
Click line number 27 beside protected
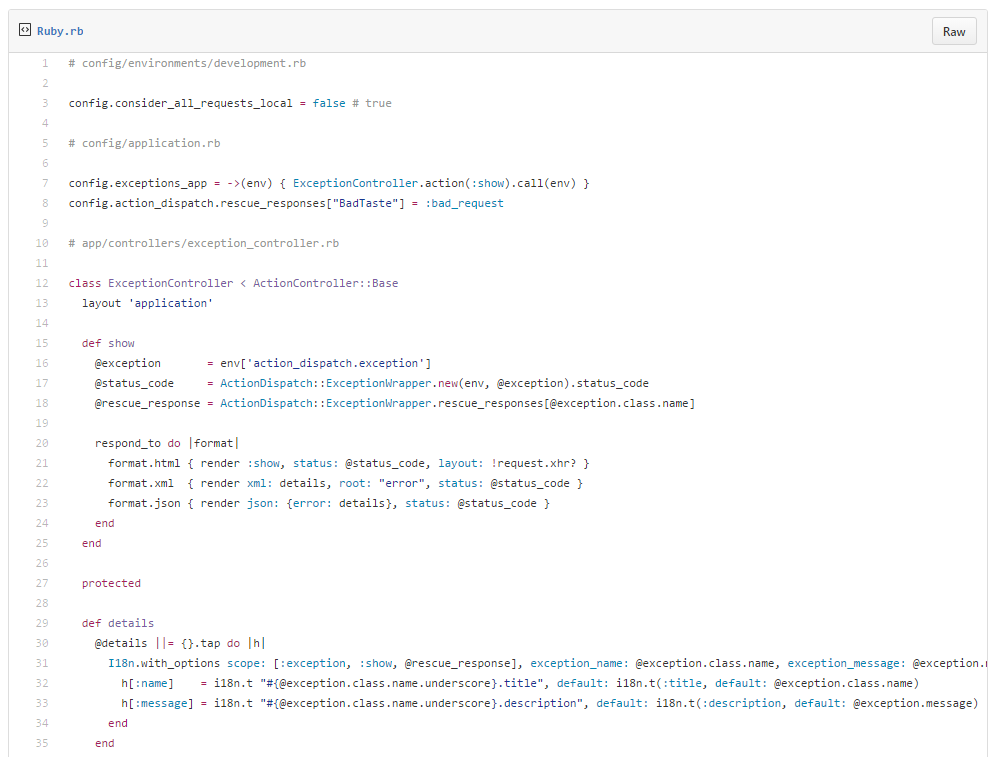coord(42,583)
